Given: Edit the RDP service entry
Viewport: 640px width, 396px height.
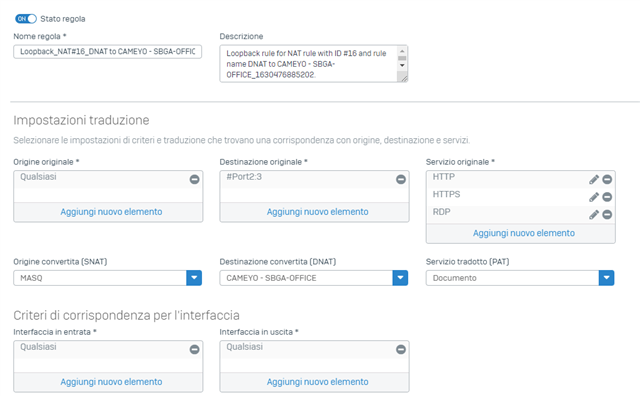Looking at the screenshot, I should 594,214.
